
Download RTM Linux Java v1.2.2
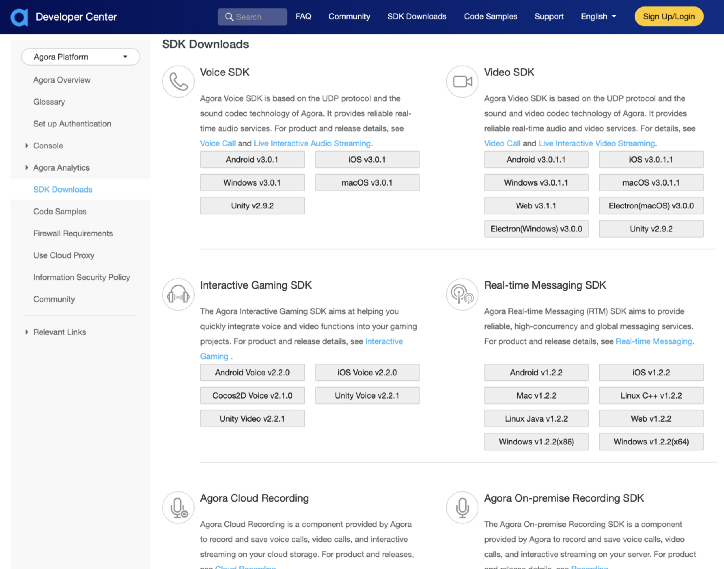pos(536,419)
